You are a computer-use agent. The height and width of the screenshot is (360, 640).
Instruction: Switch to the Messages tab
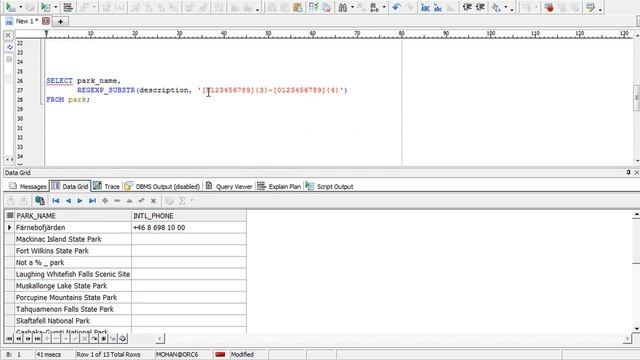coord(28,187)
